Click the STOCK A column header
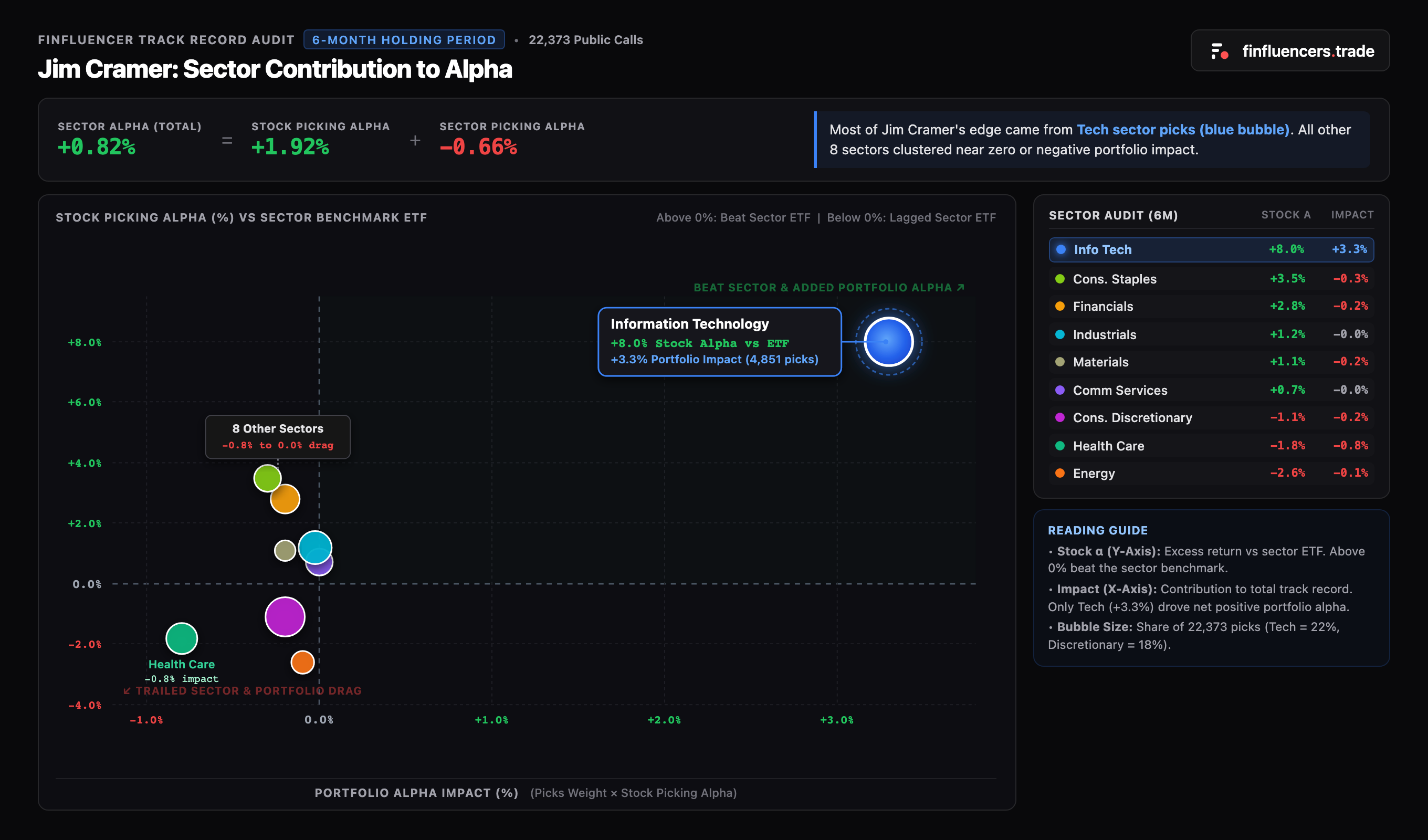Image resolution: width=1428 pixels, height=840 pixels. pyautogui.click(x=1286, y=215)
